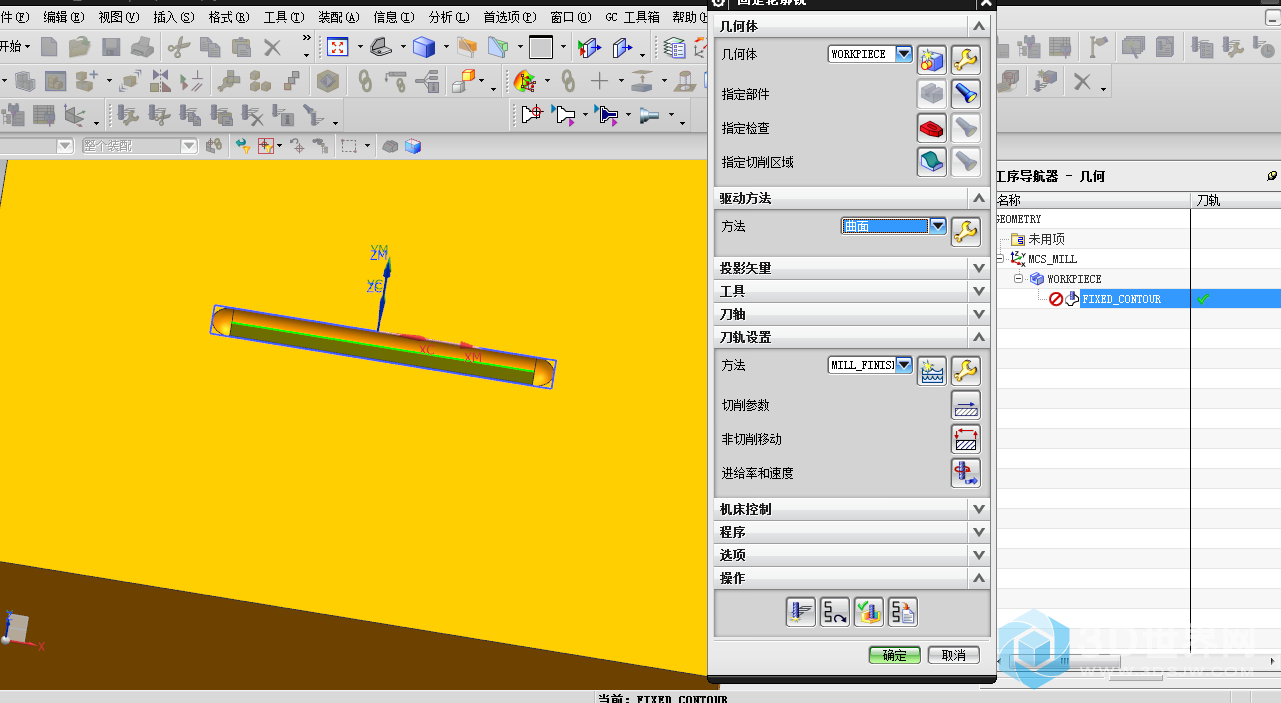Collapse the WORKPIECE tree node

(x=1019, y=279)
